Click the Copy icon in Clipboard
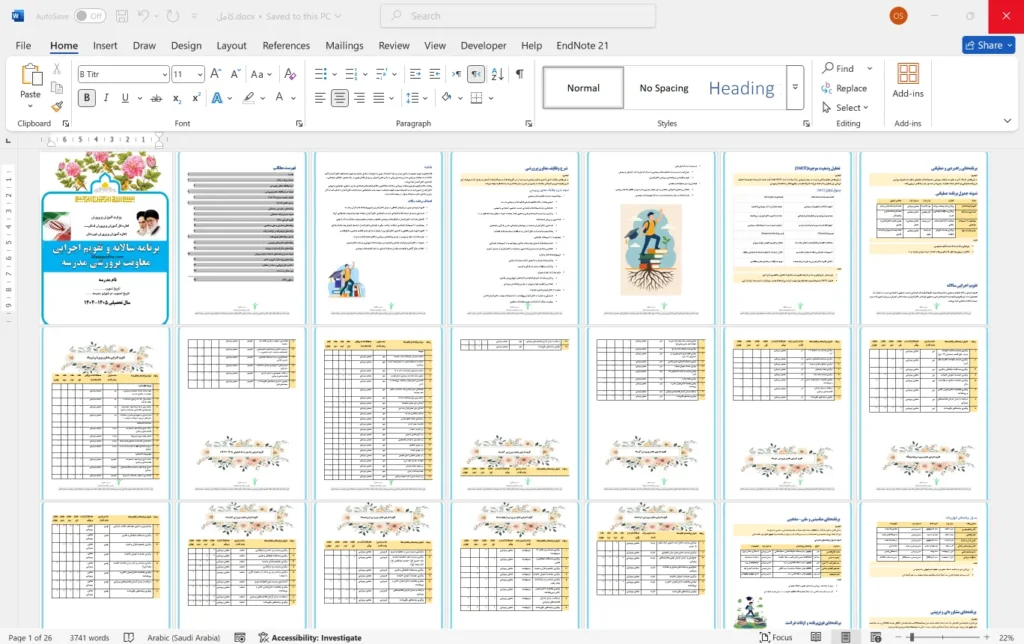Viewport: 1024px width, 644px height. pos(57,88)
